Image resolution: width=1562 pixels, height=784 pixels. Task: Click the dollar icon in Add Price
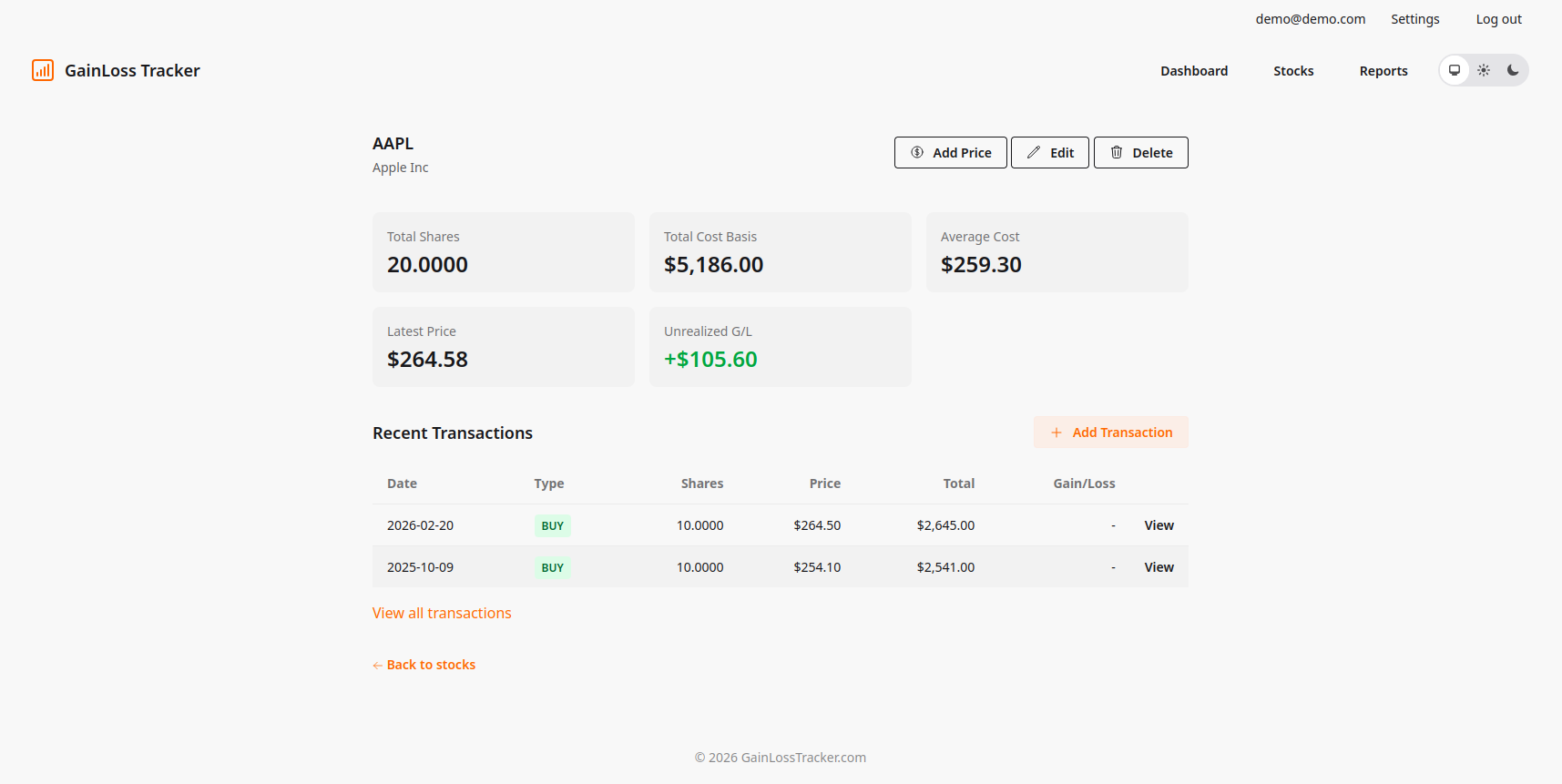(917, 152)
